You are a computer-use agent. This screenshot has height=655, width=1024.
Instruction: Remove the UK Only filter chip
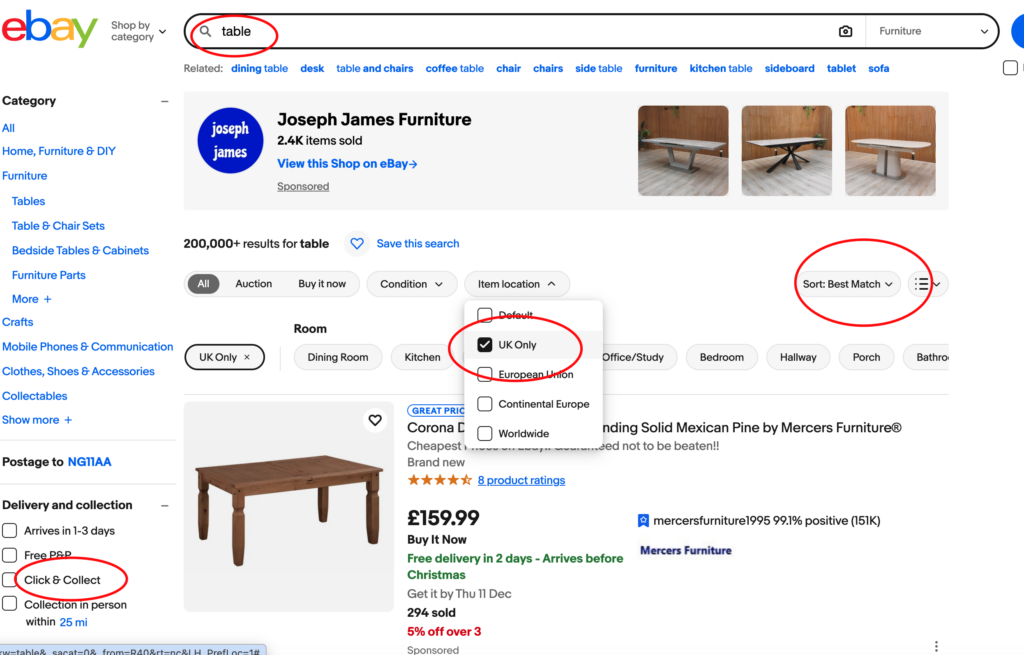(247, 357)
